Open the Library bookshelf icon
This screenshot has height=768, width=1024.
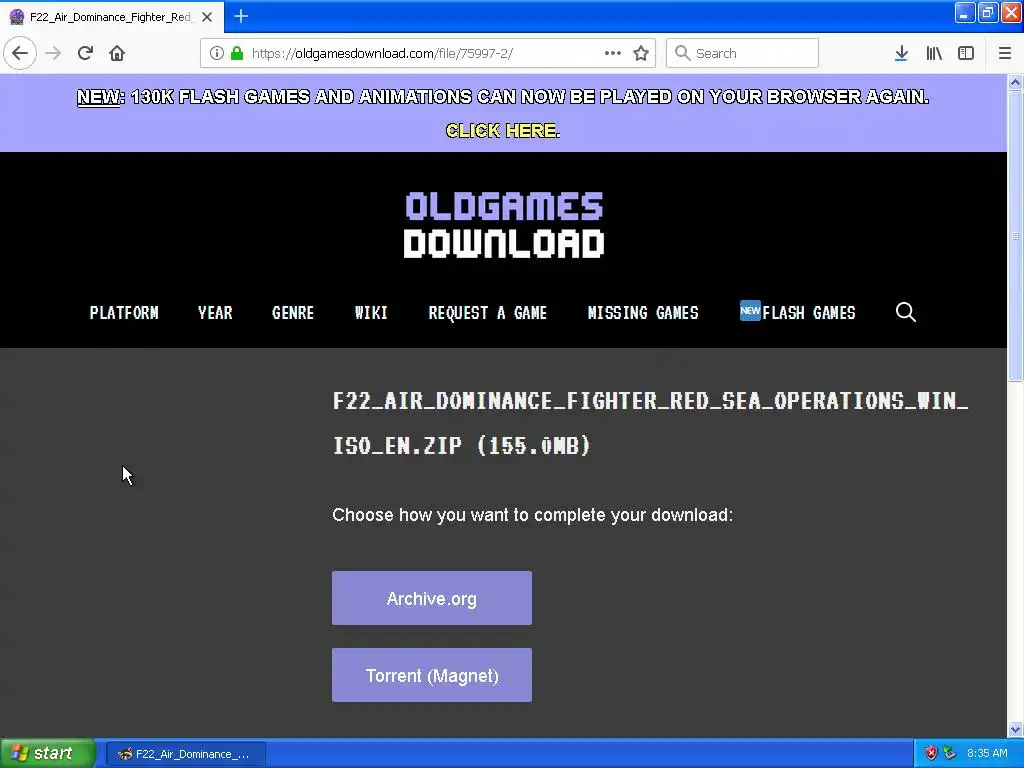point(934,53)
